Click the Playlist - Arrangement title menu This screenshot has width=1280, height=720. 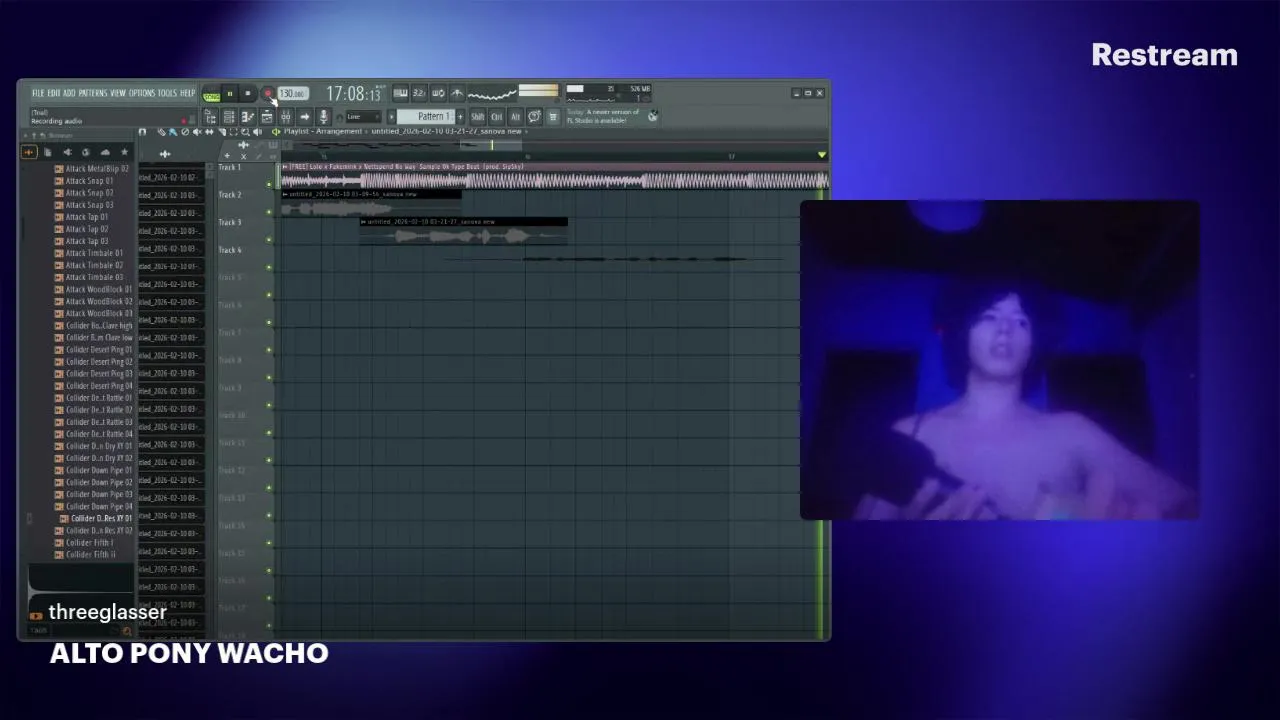(323, 131)
